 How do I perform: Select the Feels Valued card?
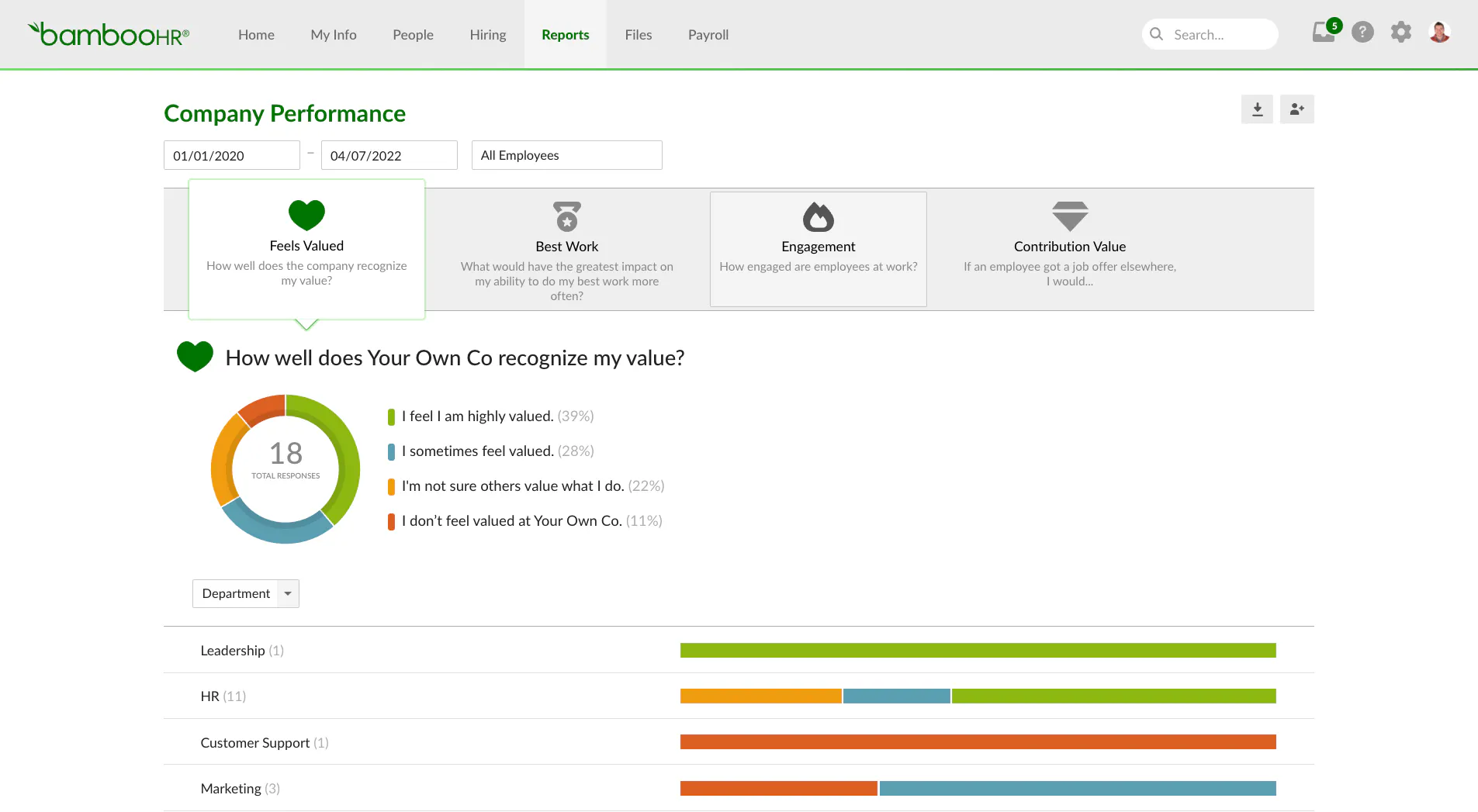point(306,249)
